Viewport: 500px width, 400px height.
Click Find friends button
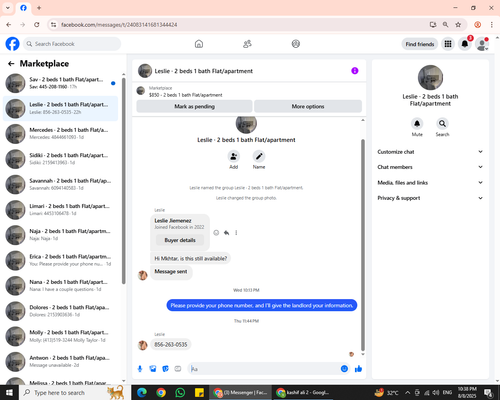[x=420, y=44]
